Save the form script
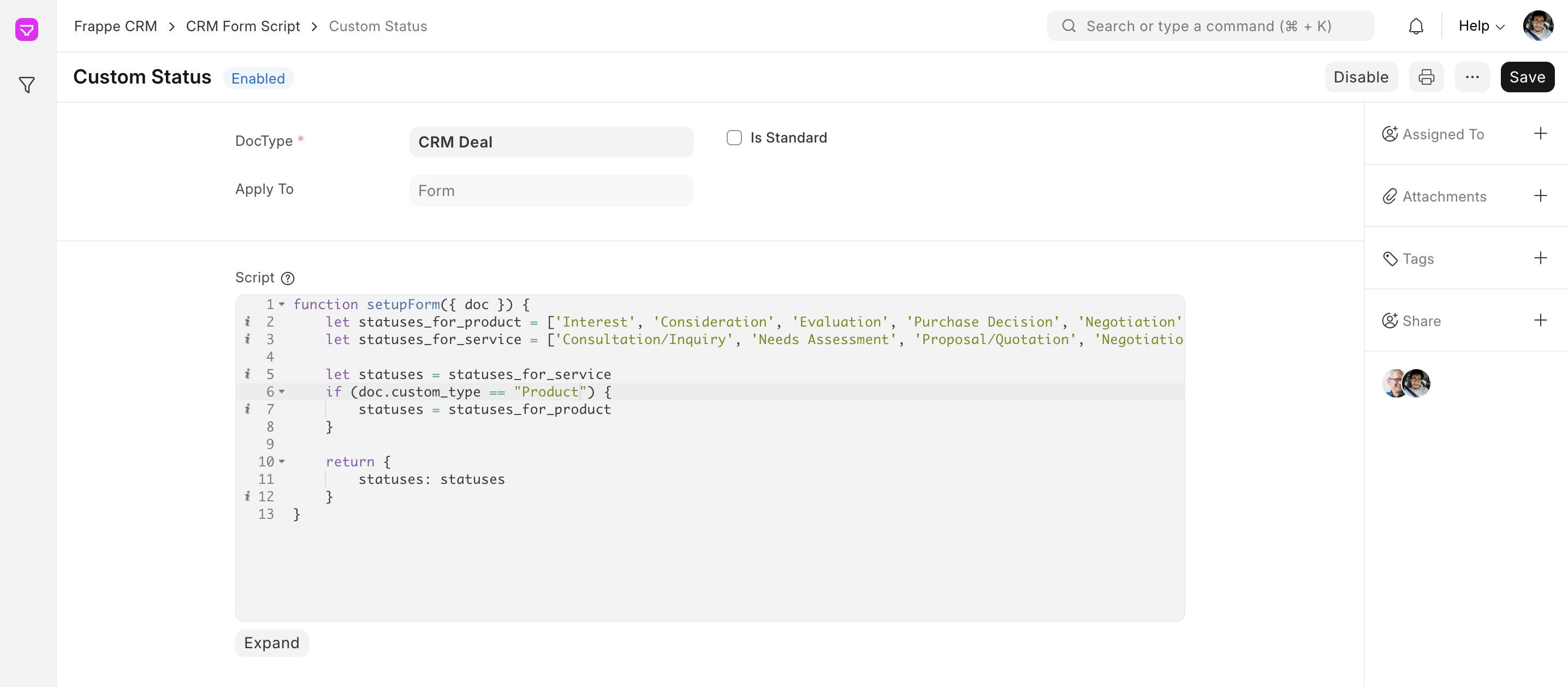Screen dimensions: 1568x687 1527,78
